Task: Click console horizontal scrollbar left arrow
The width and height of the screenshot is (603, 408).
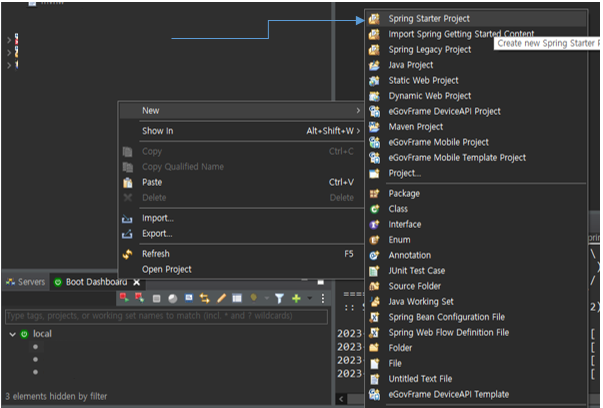Action: point(341,399)
